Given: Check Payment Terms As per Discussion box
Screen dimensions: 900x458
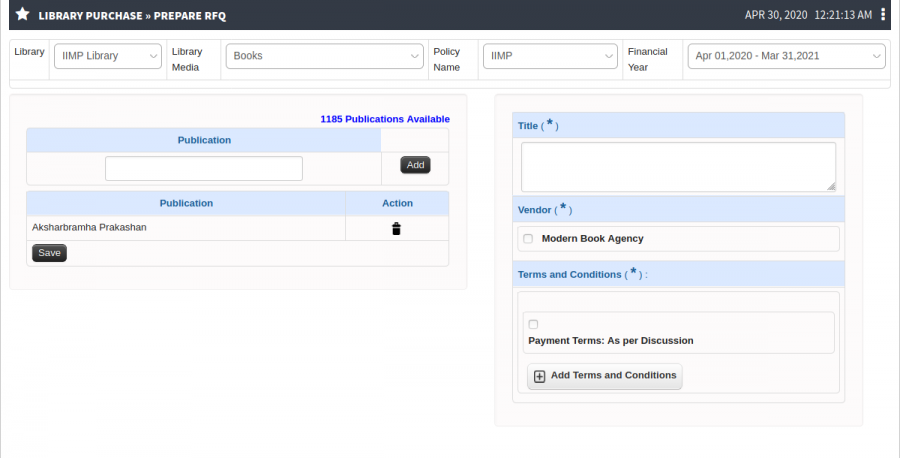Looking at the screenshot, I should [533, 324].
